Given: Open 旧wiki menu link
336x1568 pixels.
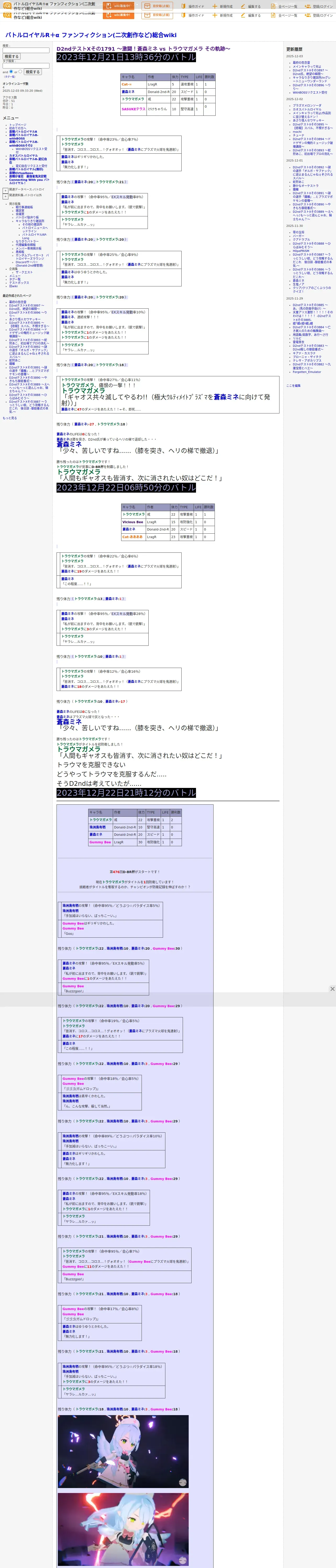Looking at the screenshot, I should click(x=13, y=286).
